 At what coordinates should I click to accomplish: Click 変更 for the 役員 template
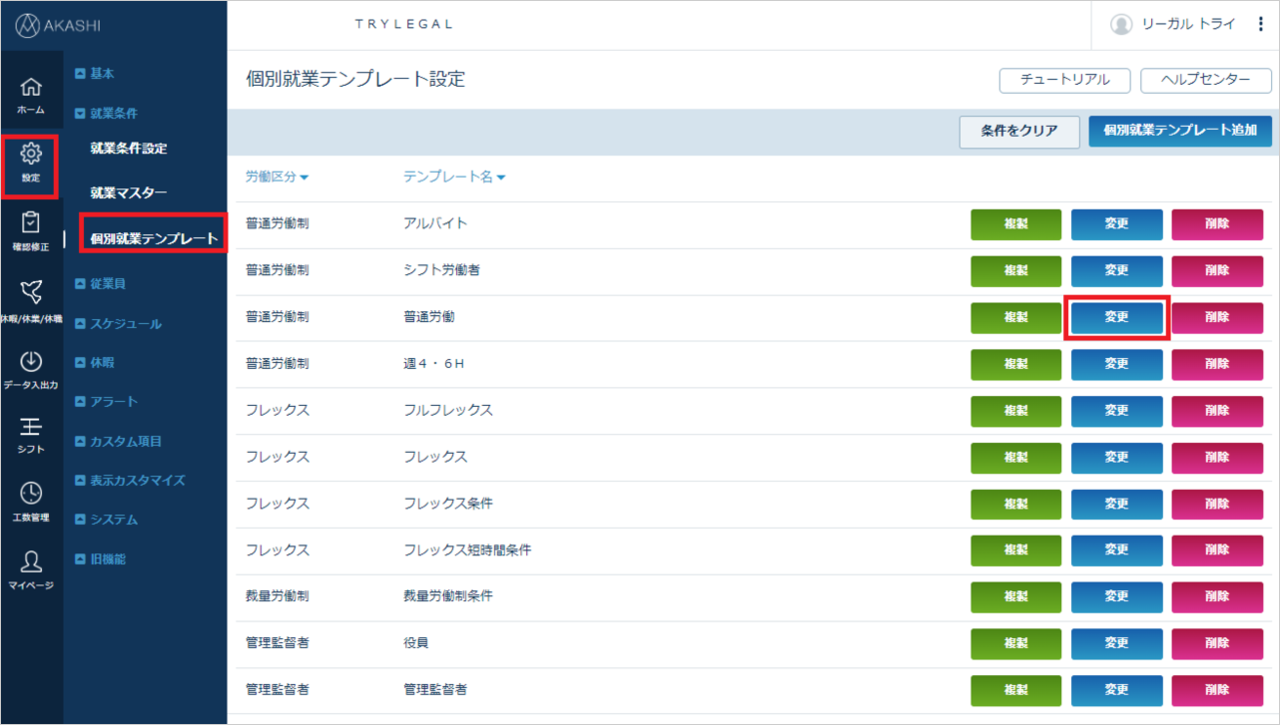pos(1117,643)
